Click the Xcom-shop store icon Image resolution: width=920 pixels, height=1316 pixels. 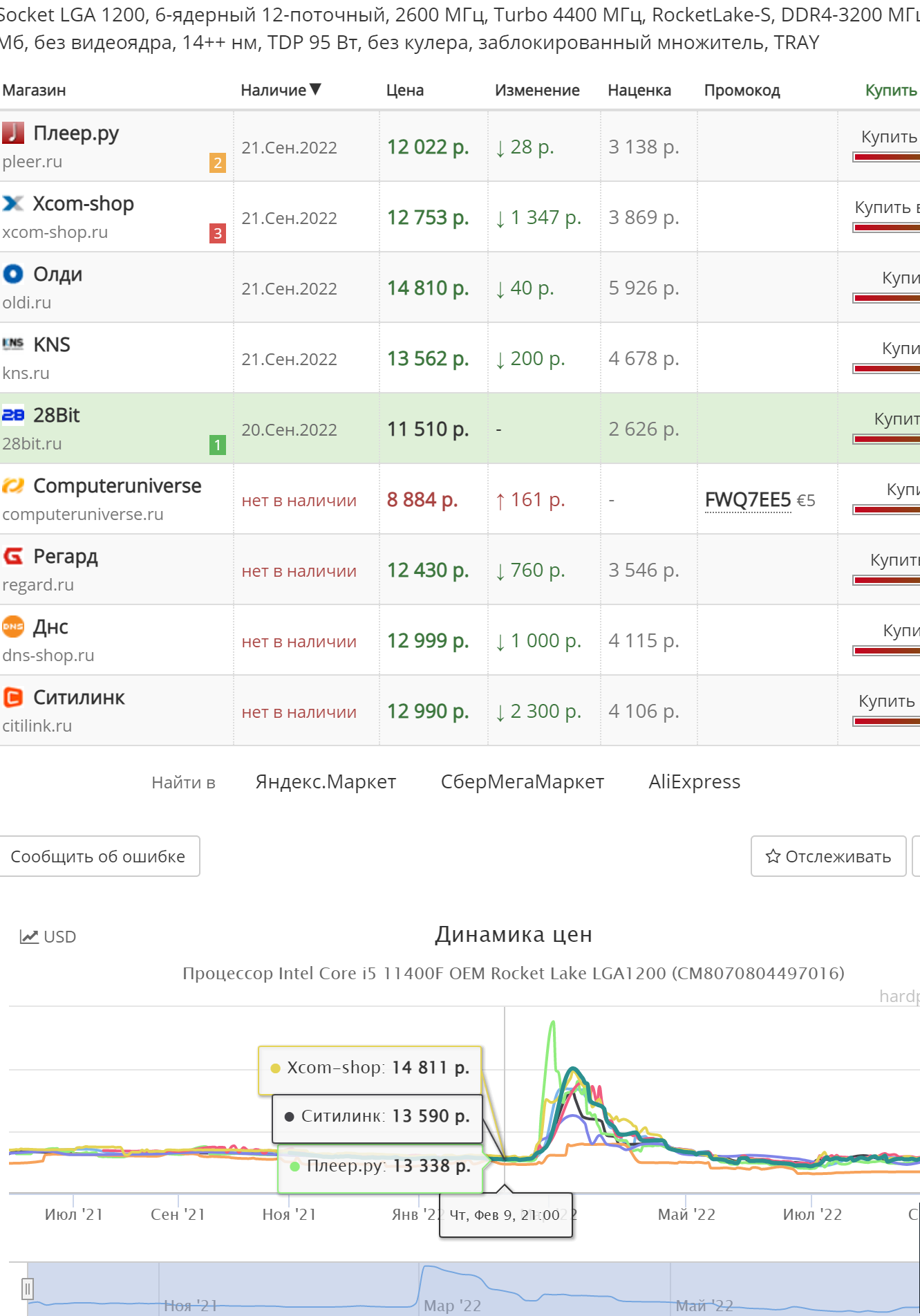tap(14, 202)
